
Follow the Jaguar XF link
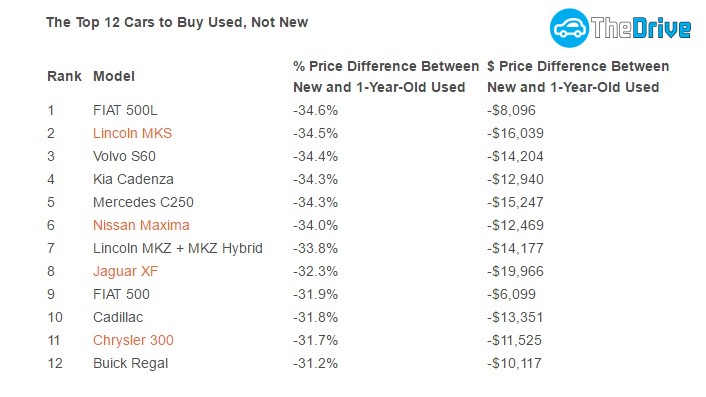point(126,271)
